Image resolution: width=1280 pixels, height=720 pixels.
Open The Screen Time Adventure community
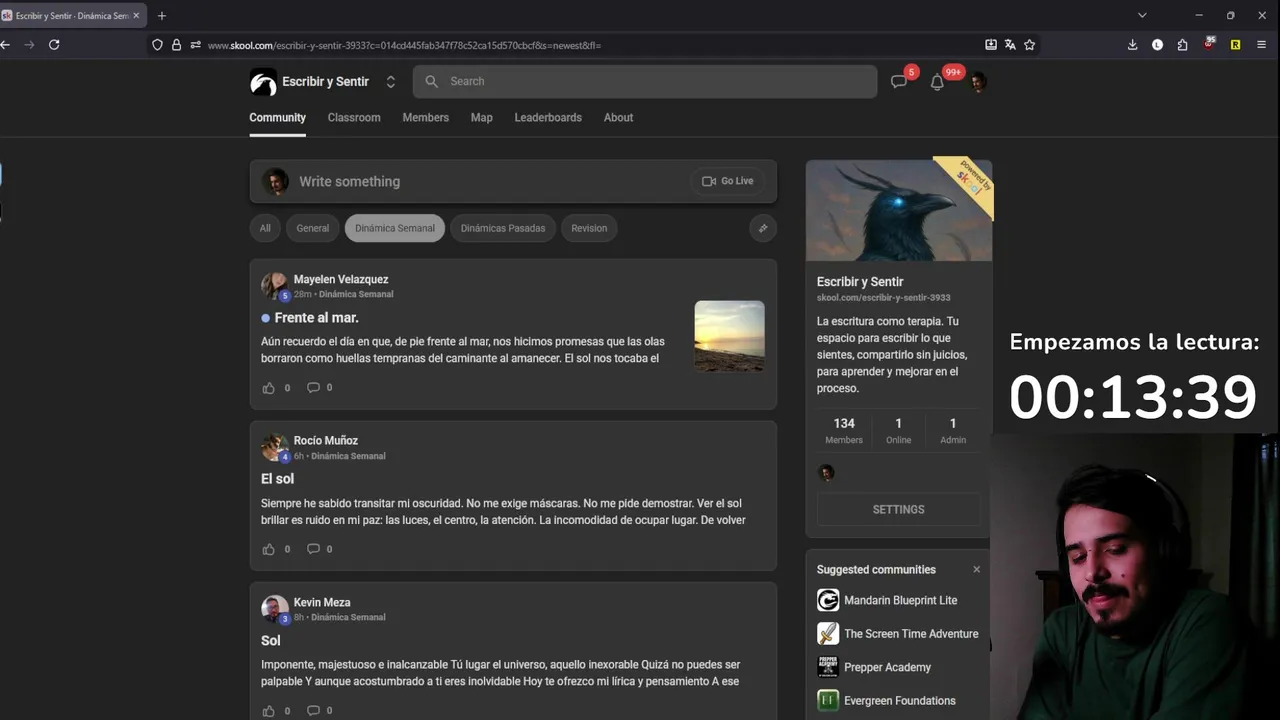[x=898, y=634]
